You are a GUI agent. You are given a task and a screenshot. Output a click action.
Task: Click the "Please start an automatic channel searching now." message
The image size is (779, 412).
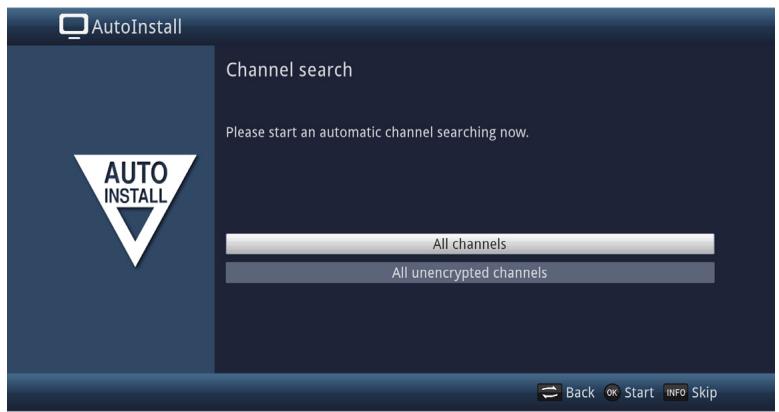[377, 133]
